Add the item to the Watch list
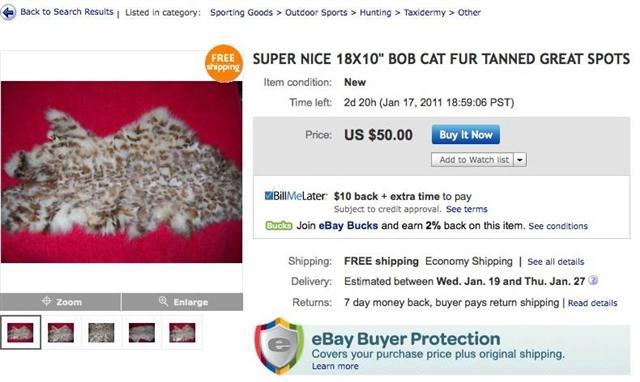The width and height of the screenshot is (640, 382). 473,160
